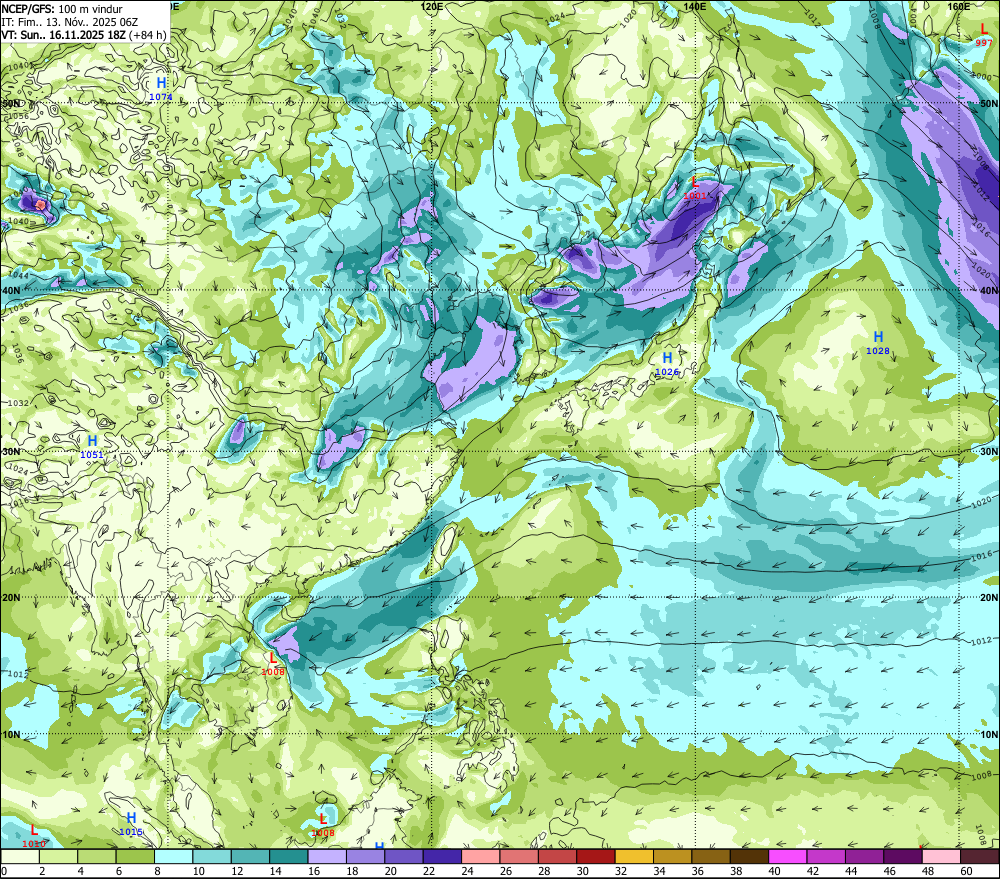Click L 1008 low beside purple wind patch

pos(273,664)
